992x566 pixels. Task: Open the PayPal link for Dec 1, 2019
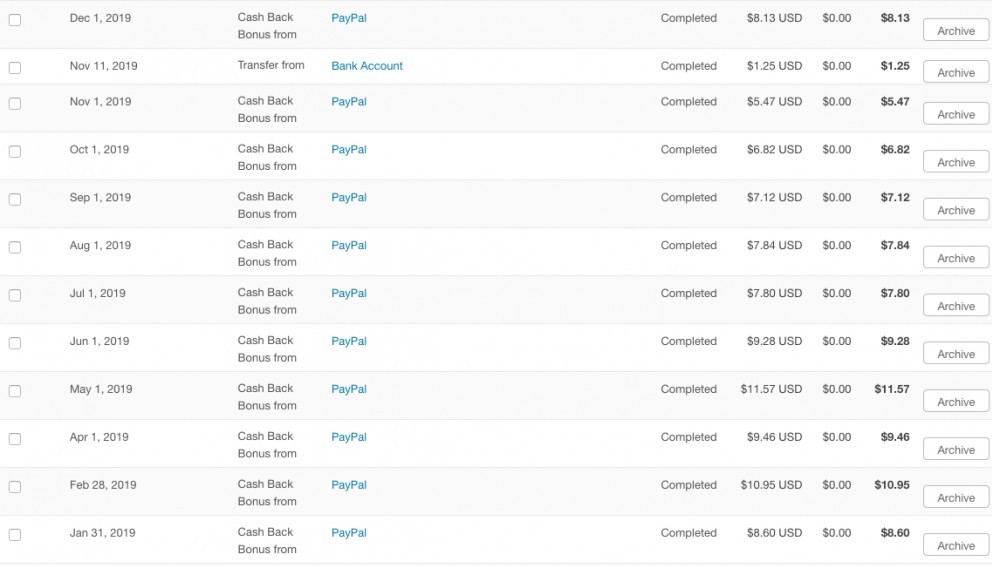click(349, 18)
